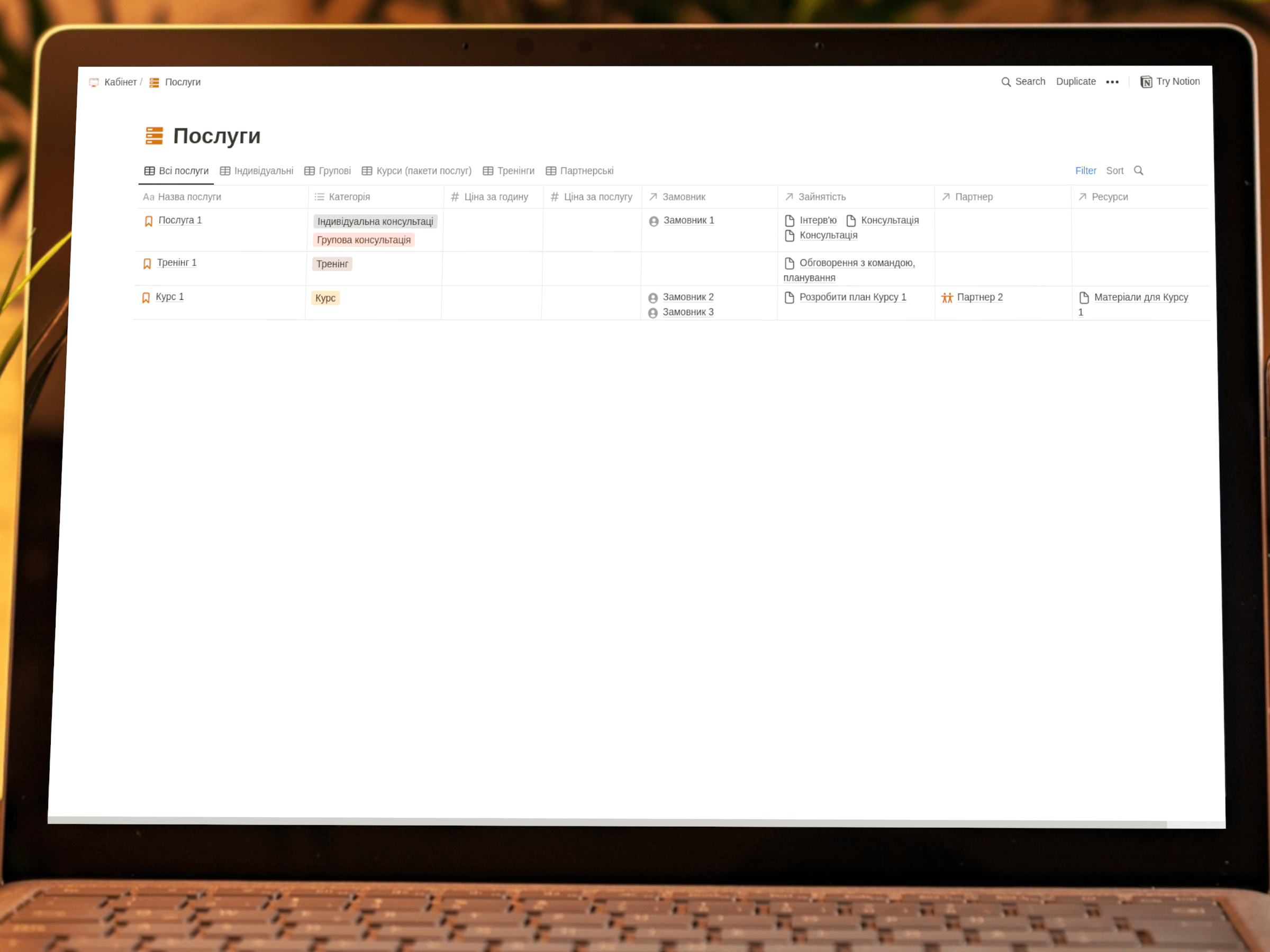This screenshot has height=952, width=1270.
Task: Open the Послуга 1 row page
Action: [x=180, y=221]
